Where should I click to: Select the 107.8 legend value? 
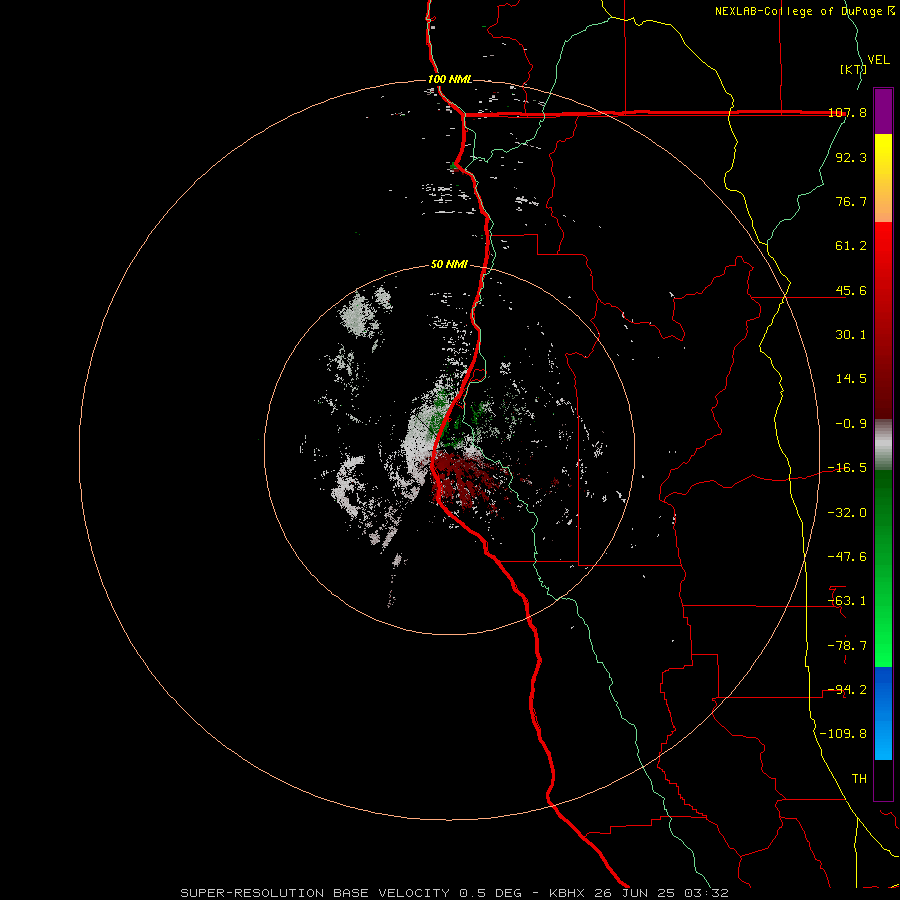848,113
